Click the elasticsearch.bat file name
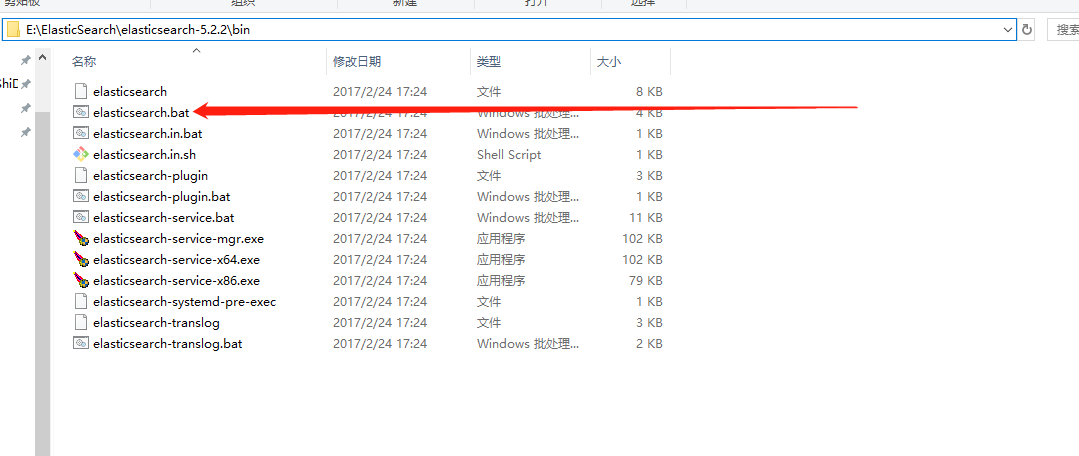 point(140,112)
